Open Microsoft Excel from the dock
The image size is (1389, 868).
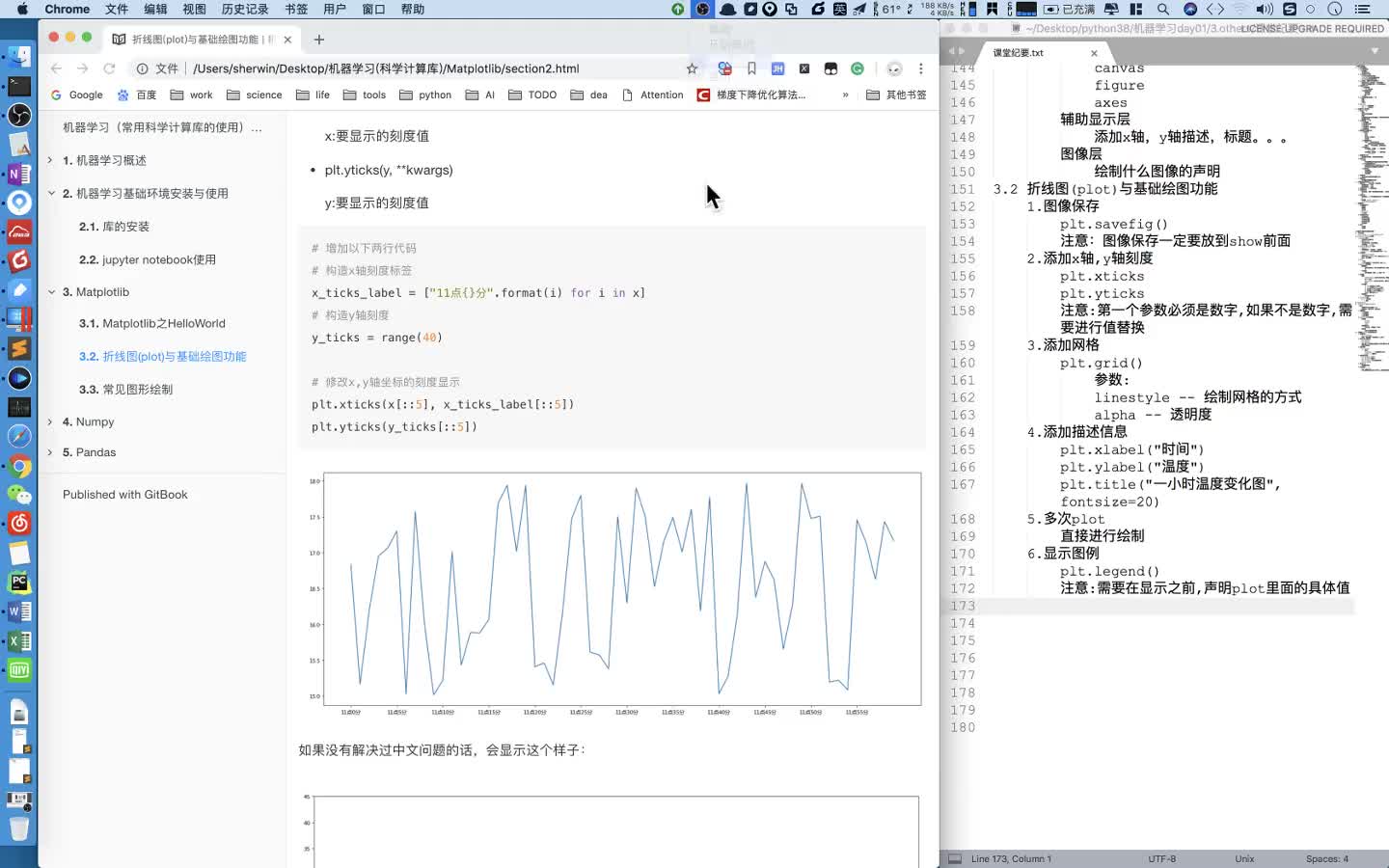coord(19,640)
